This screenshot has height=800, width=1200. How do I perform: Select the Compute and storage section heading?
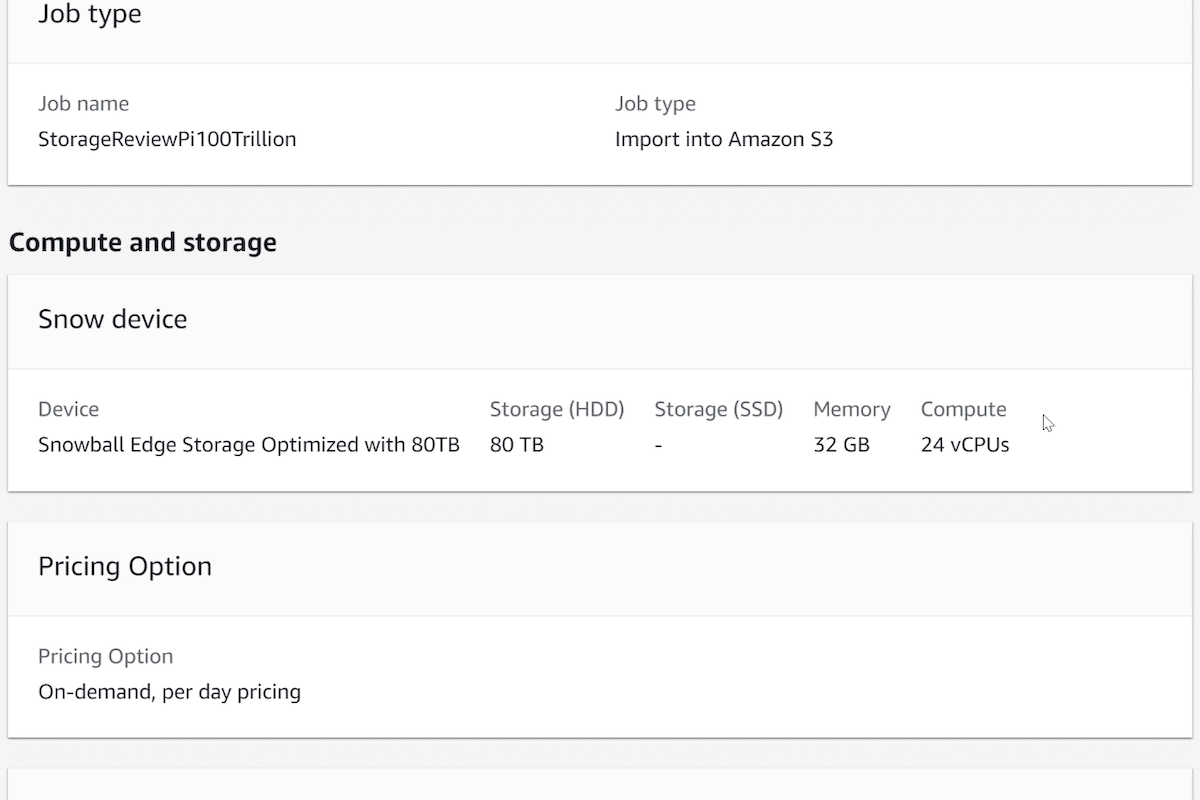coord(143,243)
